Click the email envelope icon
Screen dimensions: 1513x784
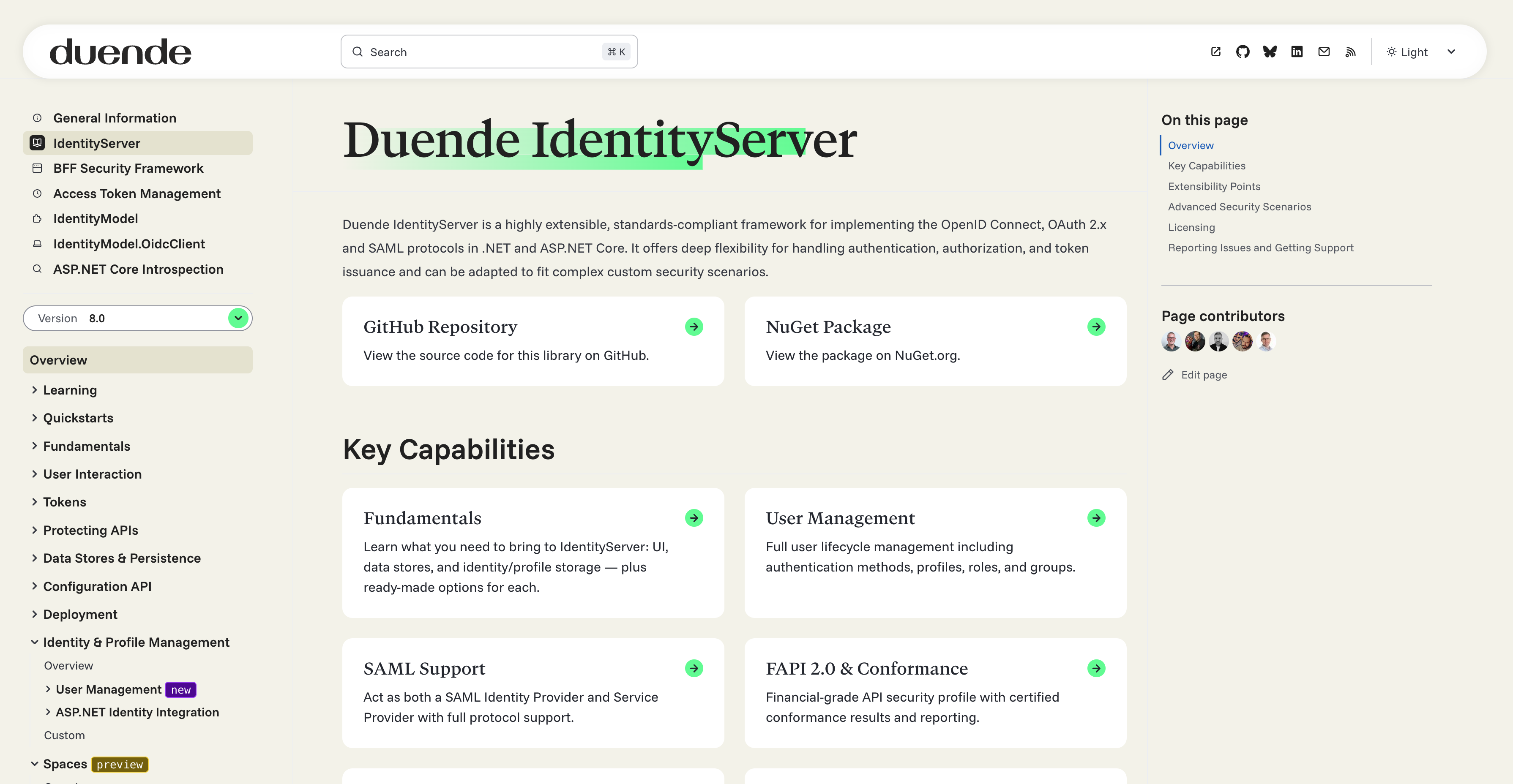(1324, 52)
